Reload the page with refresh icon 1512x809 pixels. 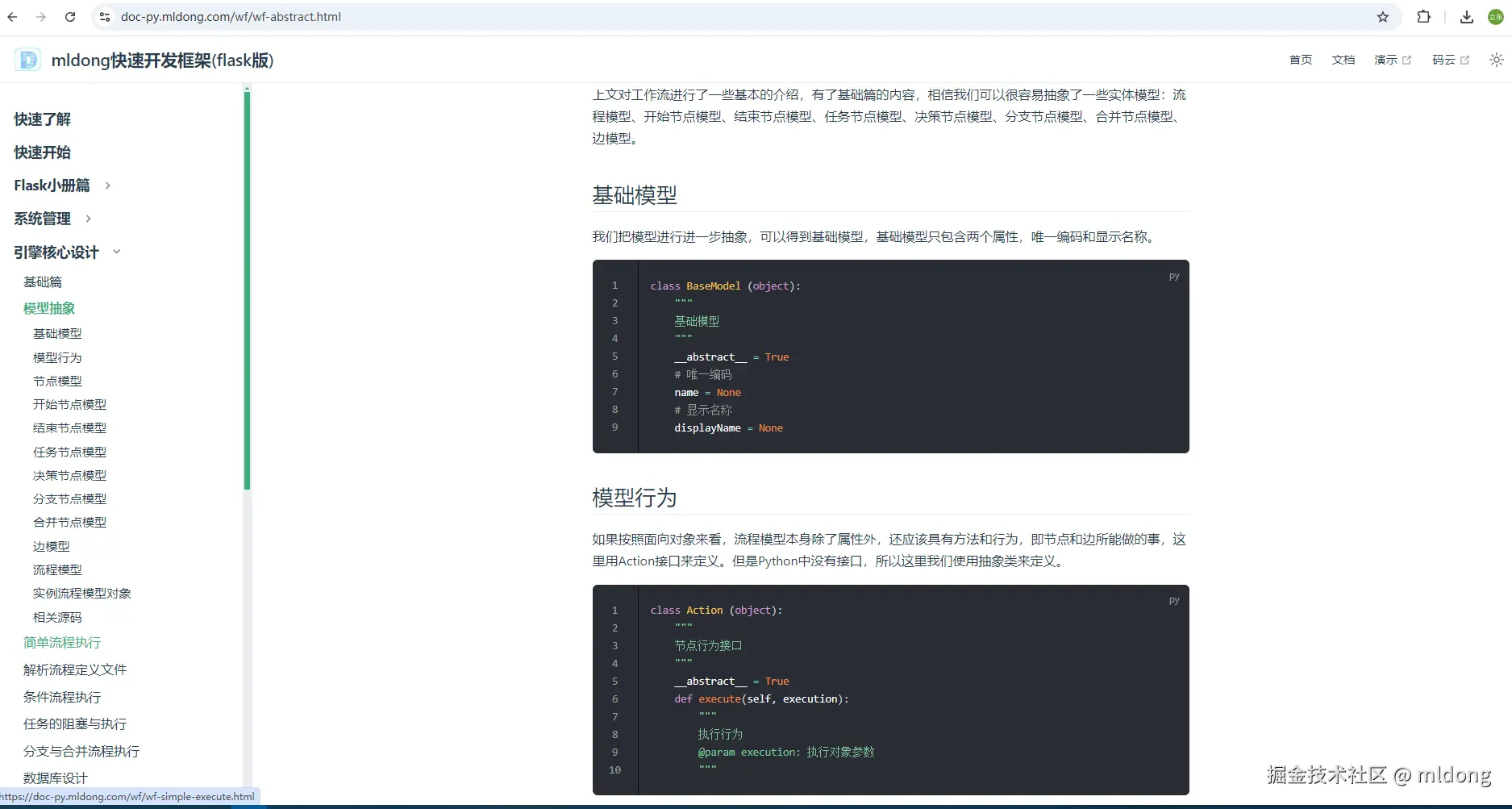coord(70,17)
